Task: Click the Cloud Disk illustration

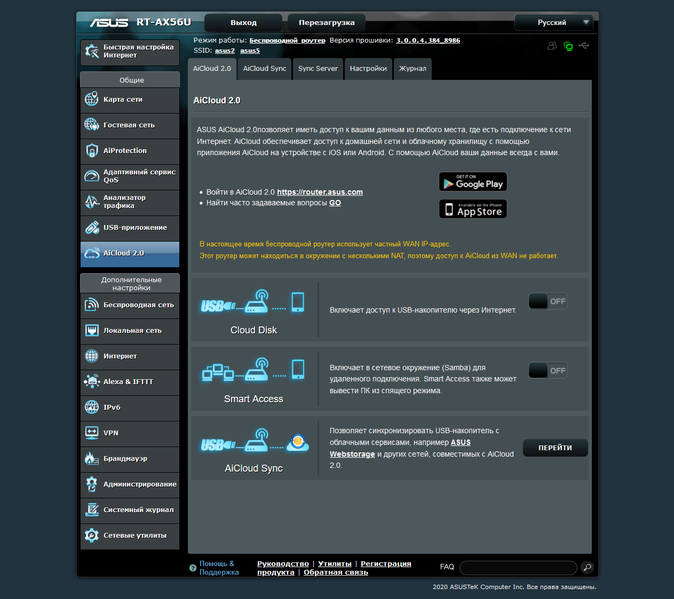Action: [253, 302]
